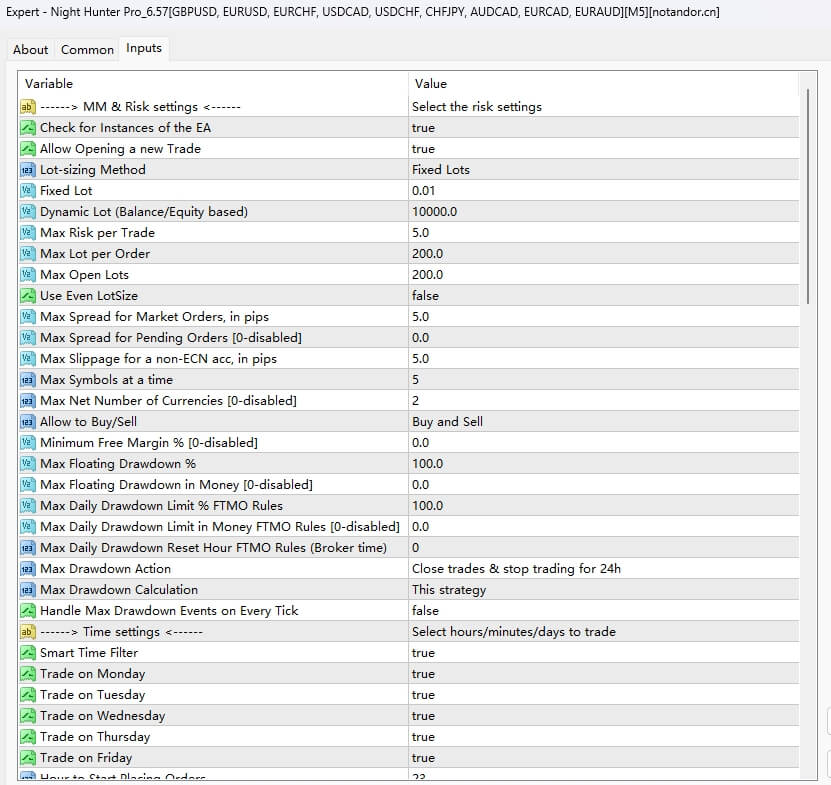The image size is (831, 785).
Task: Select Max Lot per Order value 200.0
Action: point(604,254)
